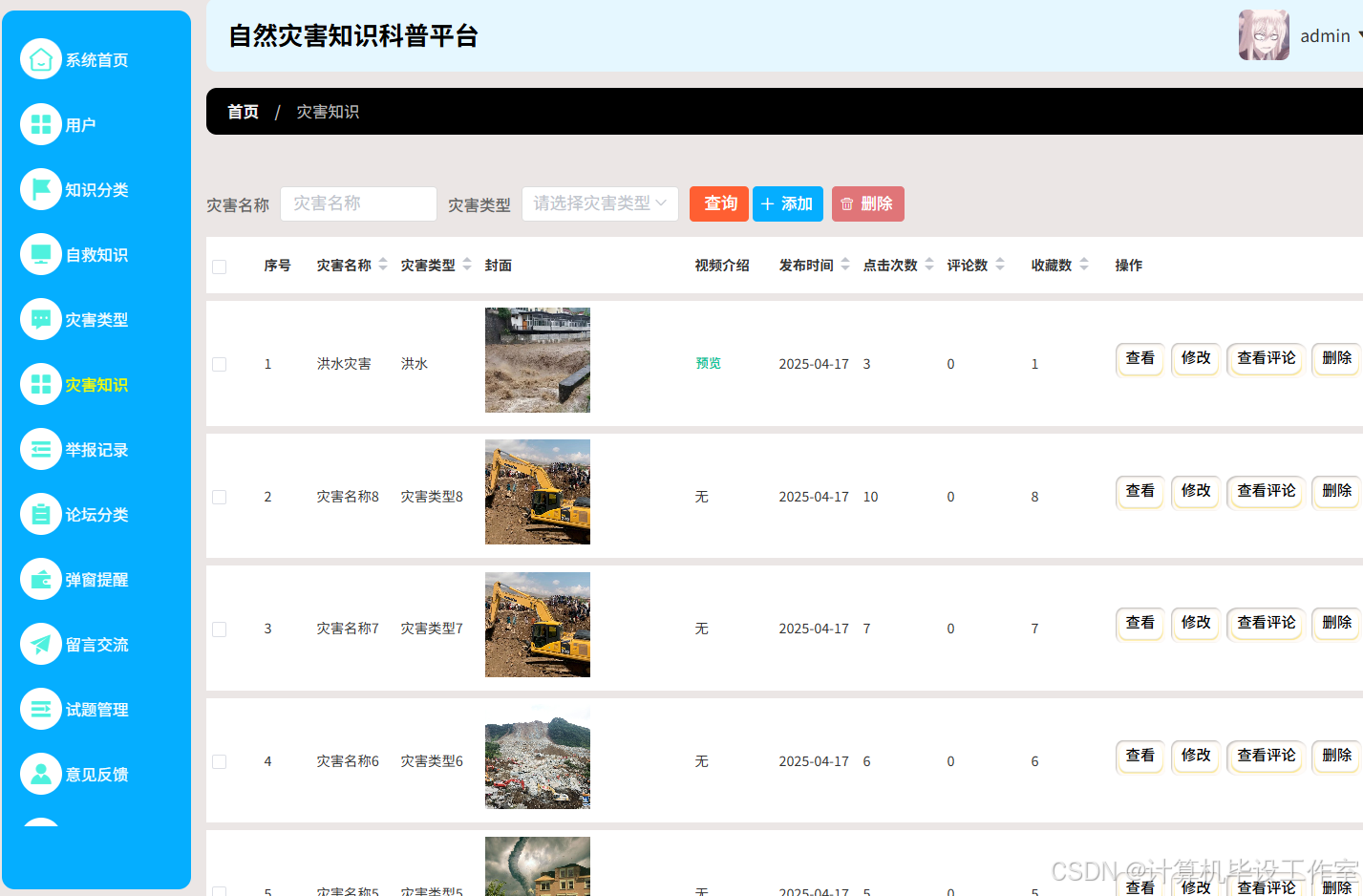Sort table by 灾害类型 column
This screenshot has height=896, width=1363.
pyautogui.click(x=467, y=265)
